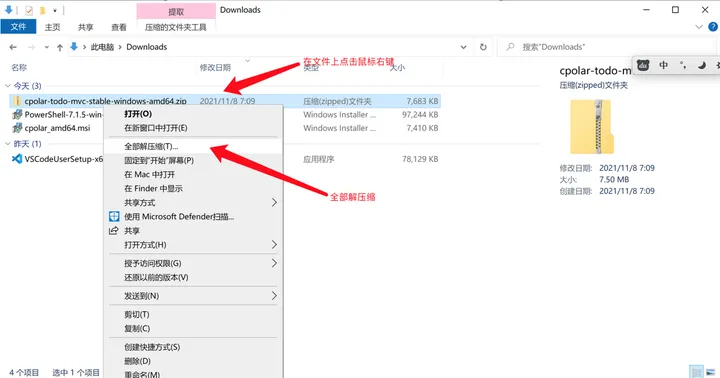This screenshot has height=378, width=720.
Task: Click the 提取 contextual tab header
Action: [x=176, y=11]
